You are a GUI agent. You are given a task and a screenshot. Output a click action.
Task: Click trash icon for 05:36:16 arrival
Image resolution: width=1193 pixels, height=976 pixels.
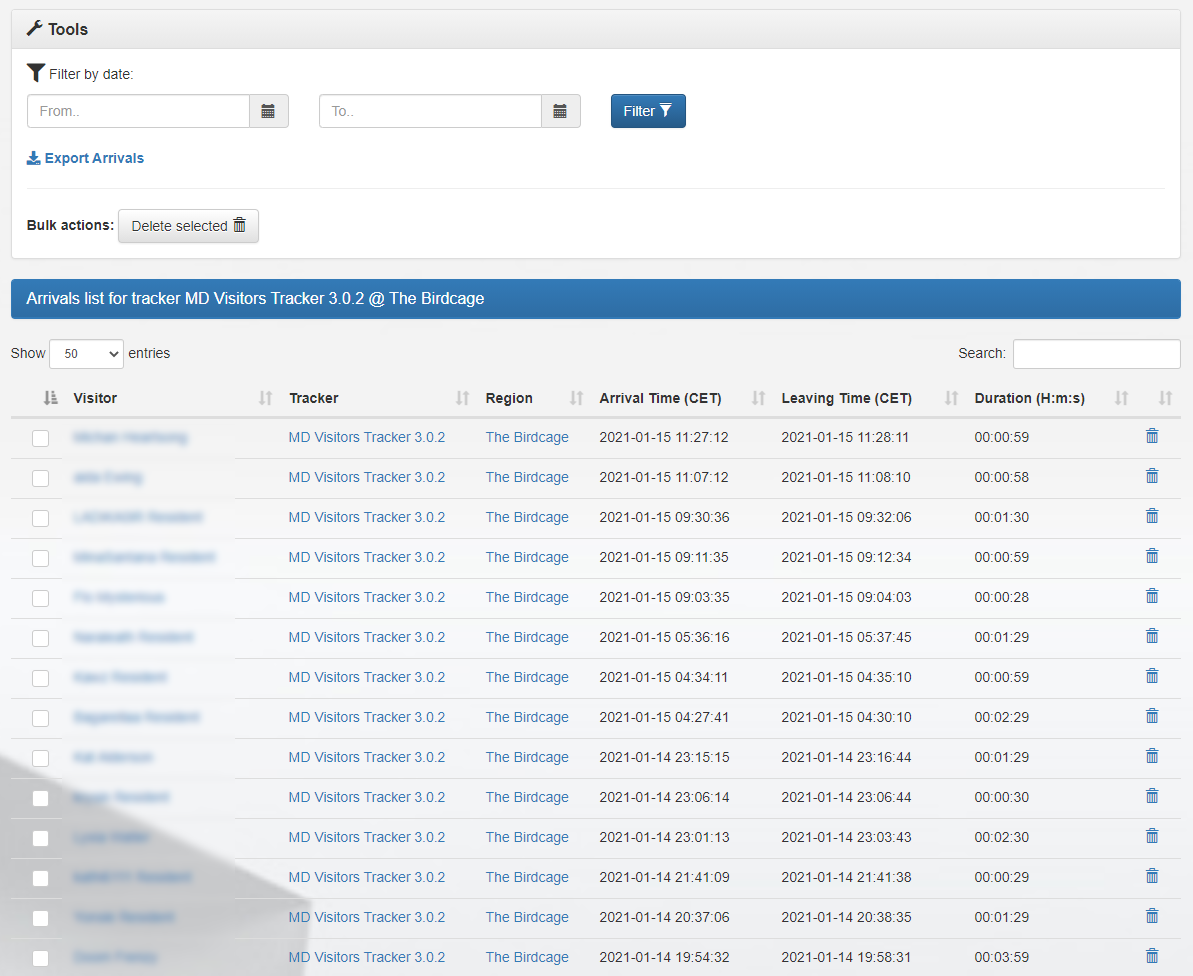1151,636
